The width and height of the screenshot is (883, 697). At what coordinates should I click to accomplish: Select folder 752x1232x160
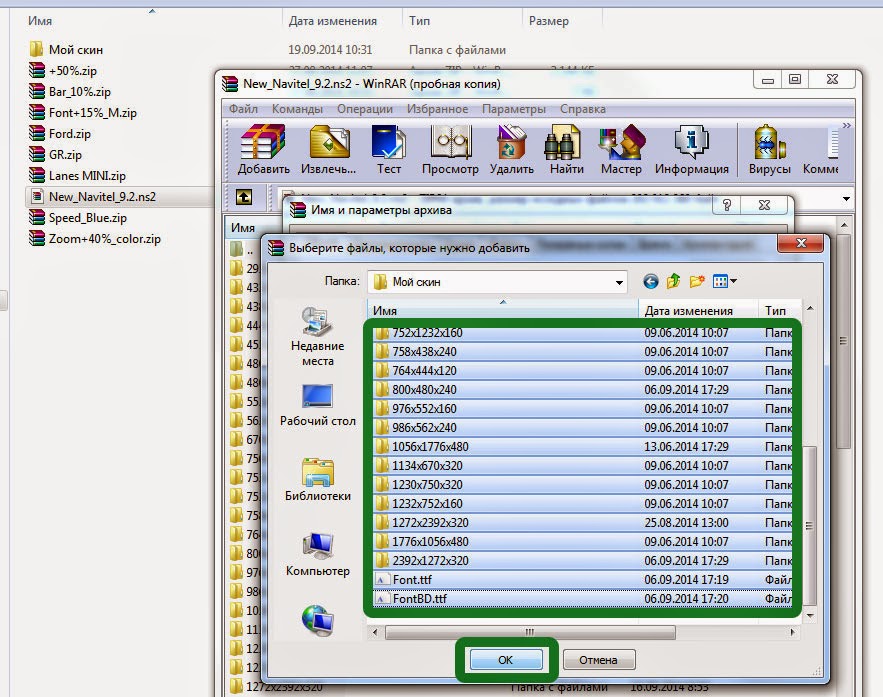coord(582,333)
